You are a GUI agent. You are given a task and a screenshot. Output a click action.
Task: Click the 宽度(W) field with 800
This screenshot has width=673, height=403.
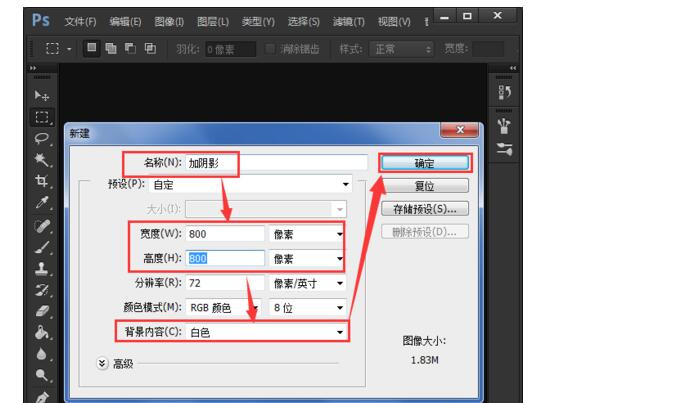tap(225, 234)
